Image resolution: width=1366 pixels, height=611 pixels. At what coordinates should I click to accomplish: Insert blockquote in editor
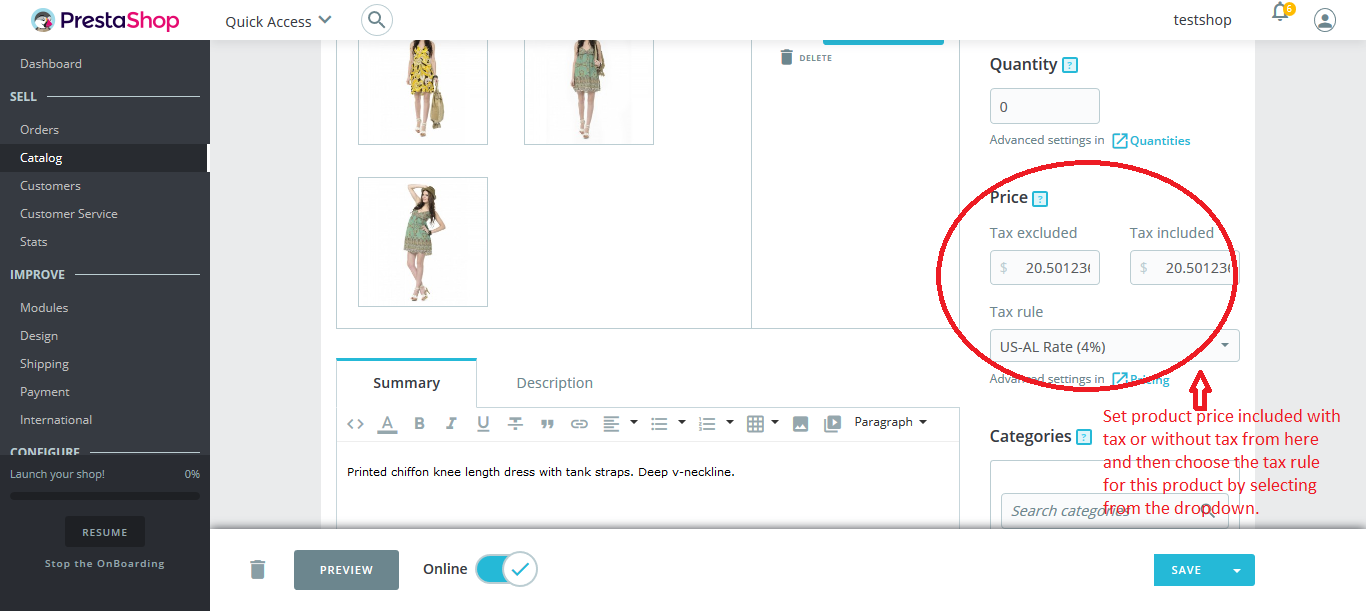[547, 424]
